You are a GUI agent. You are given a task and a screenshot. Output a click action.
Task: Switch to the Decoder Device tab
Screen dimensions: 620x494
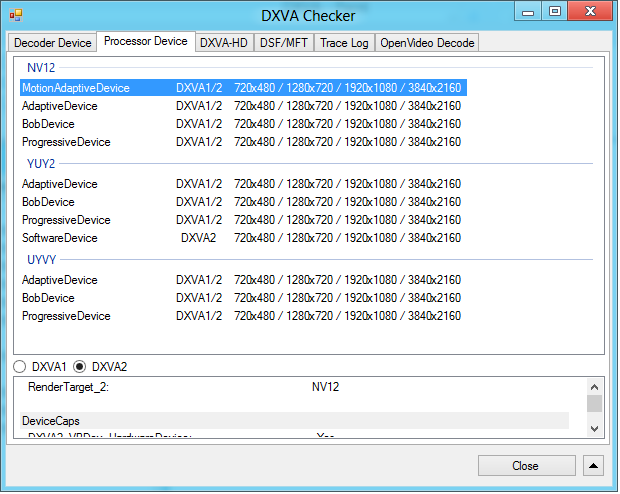52,43
